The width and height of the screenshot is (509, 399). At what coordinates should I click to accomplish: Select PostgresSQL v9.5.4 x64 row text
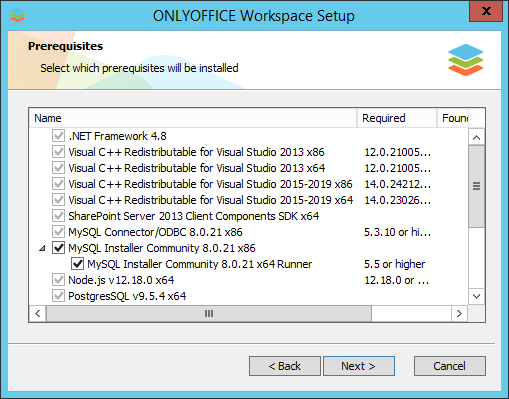click(x=127, y=296)
